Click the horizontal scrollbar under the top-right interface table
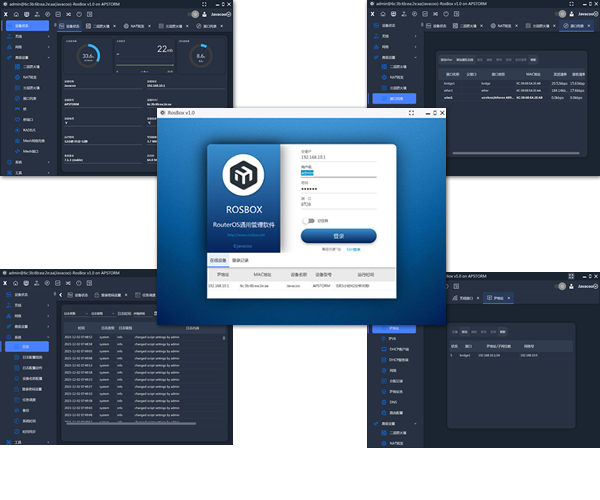This screenshot has width=600, height=500. coord(516,153)
